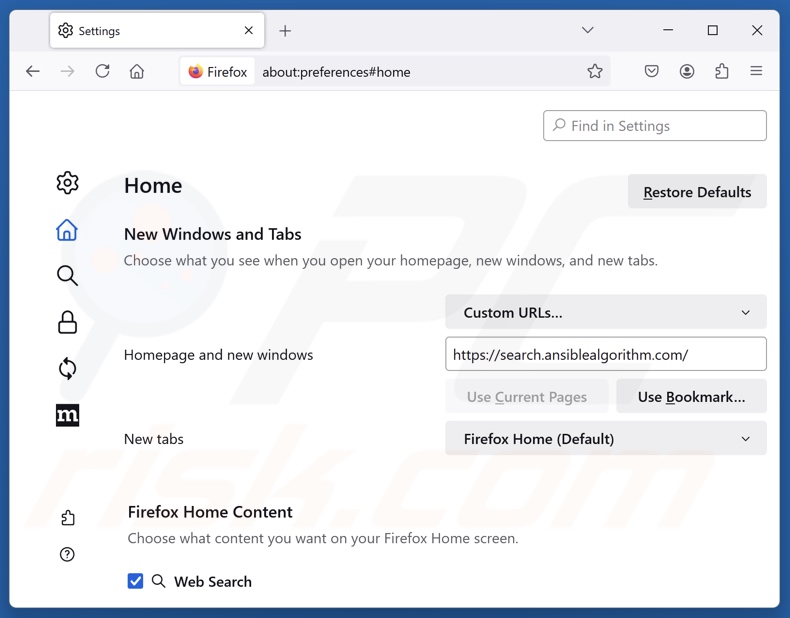The width and height of the screenshot is (790, 618).
Task: Maximize the Firefox window
Action: point(712,30)
